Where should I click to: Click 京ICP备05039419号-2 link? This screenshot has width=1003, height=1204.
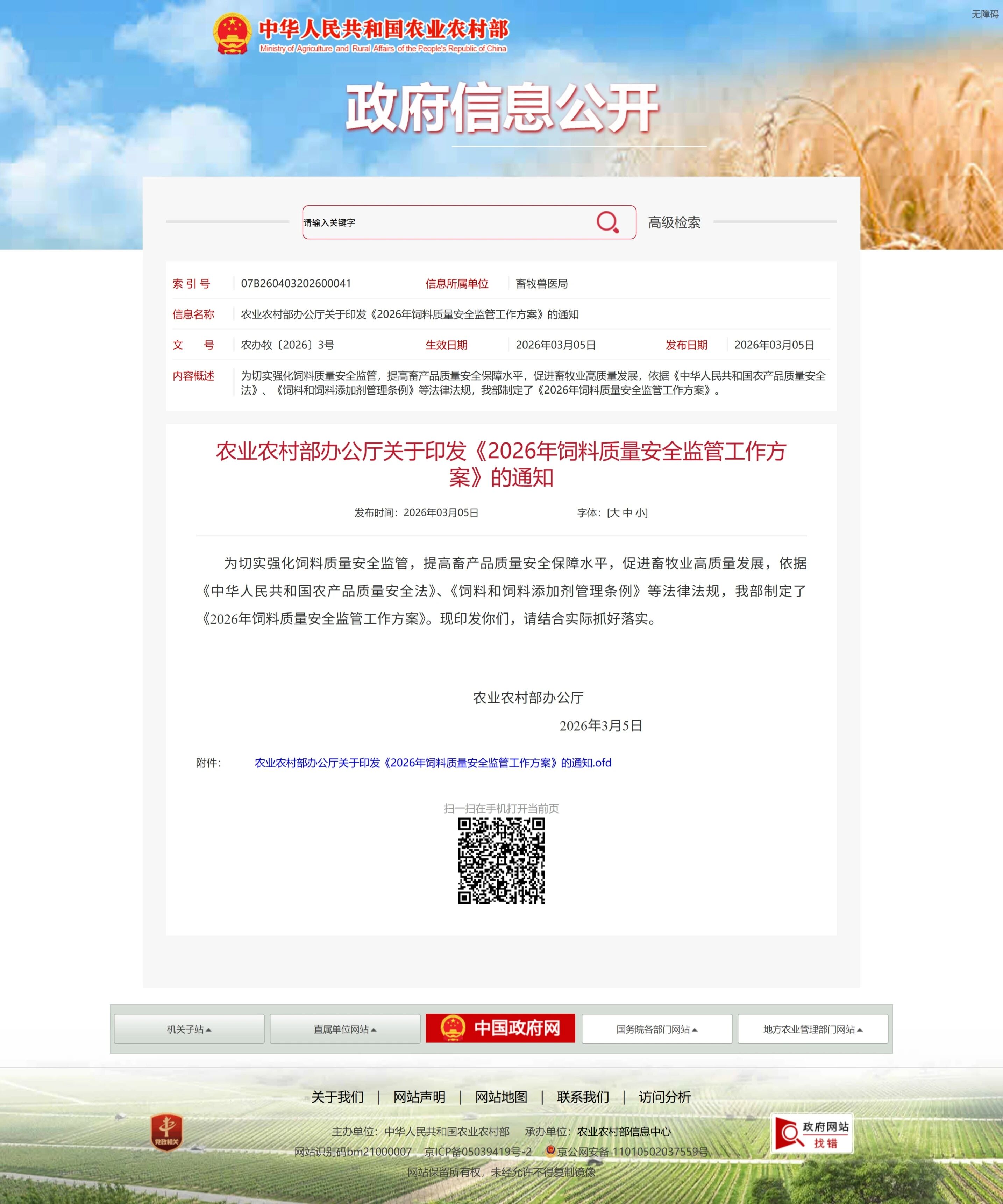[478, 1151]
